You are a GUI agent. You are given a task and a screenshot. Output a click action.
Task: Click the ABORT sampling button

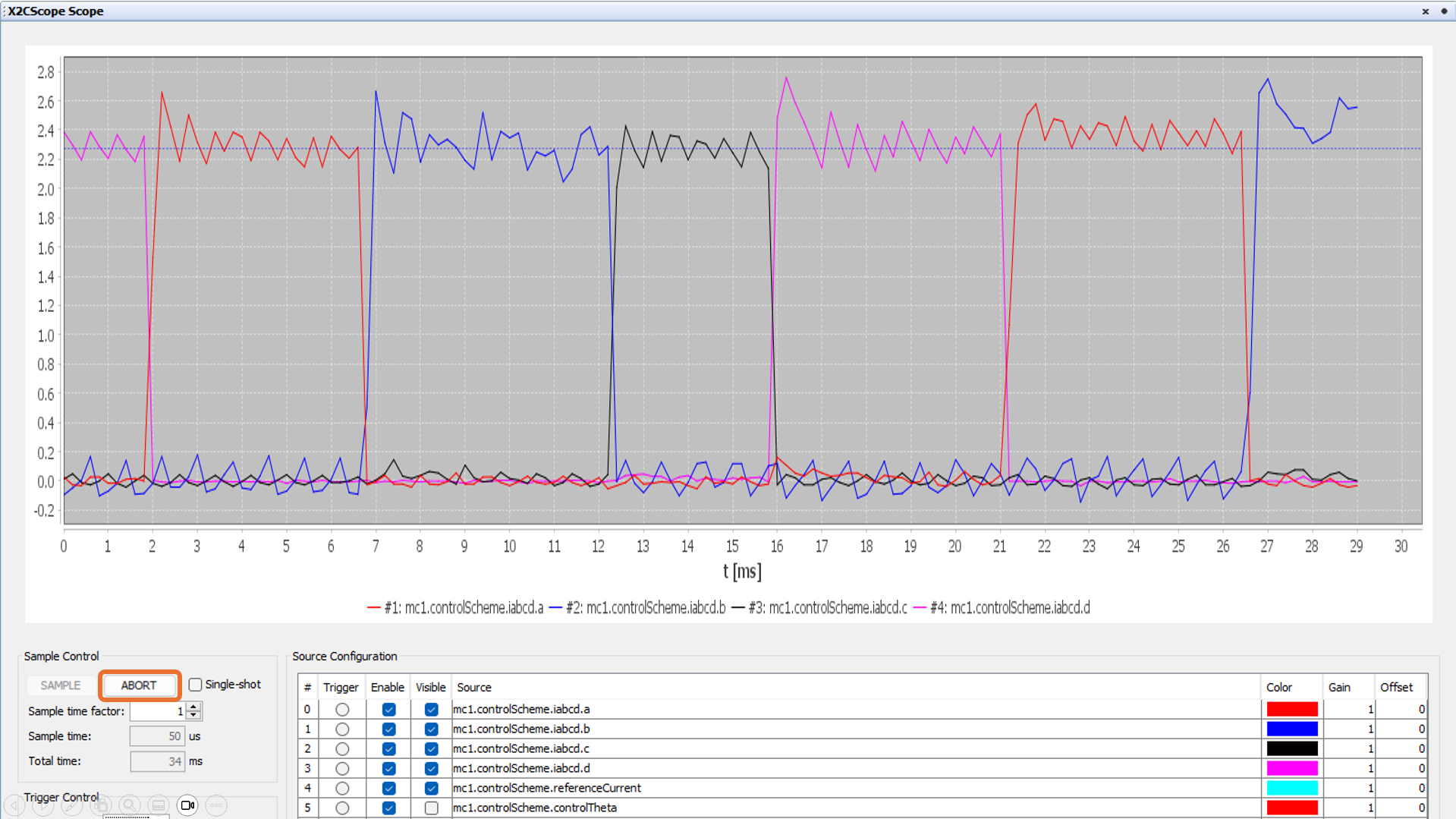coord(139,685)
